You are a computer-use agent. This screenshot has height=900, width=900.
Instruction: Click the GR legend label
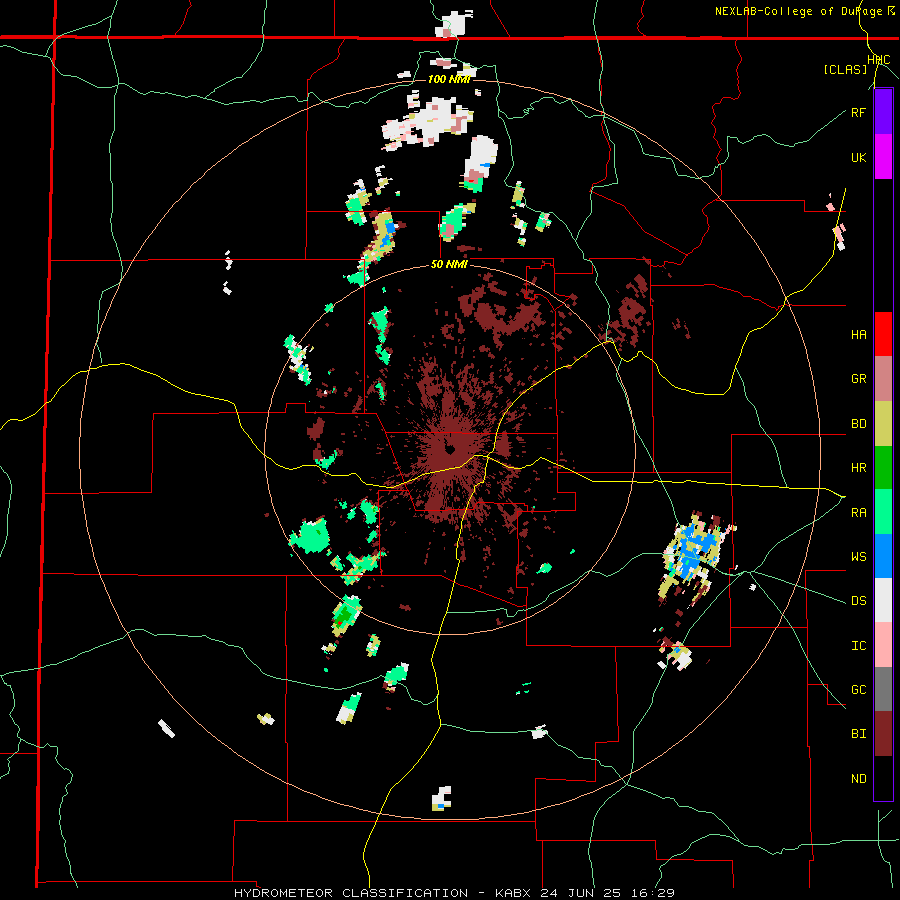[858, 379]
